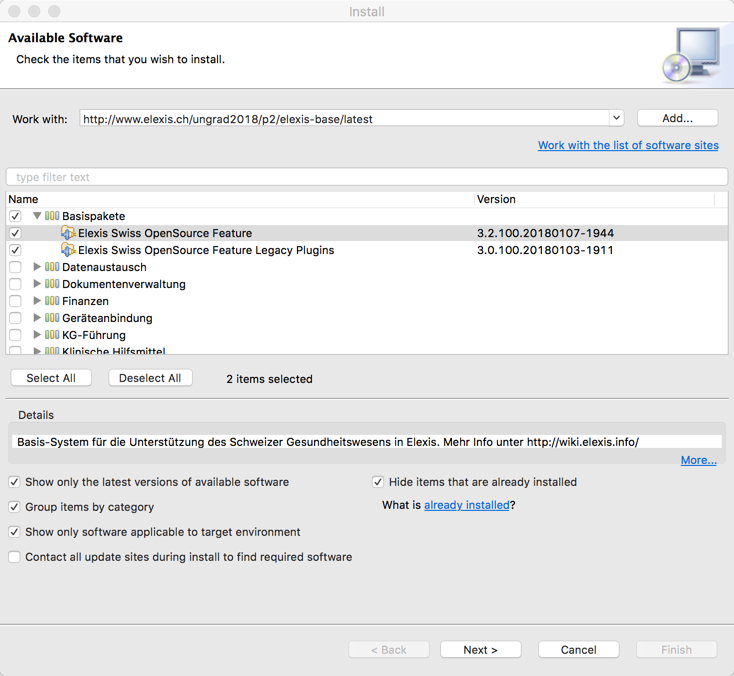Screen dimensions: 734x676
Task: Expand the Geräteanbindung category
Action: pos(37,318)
